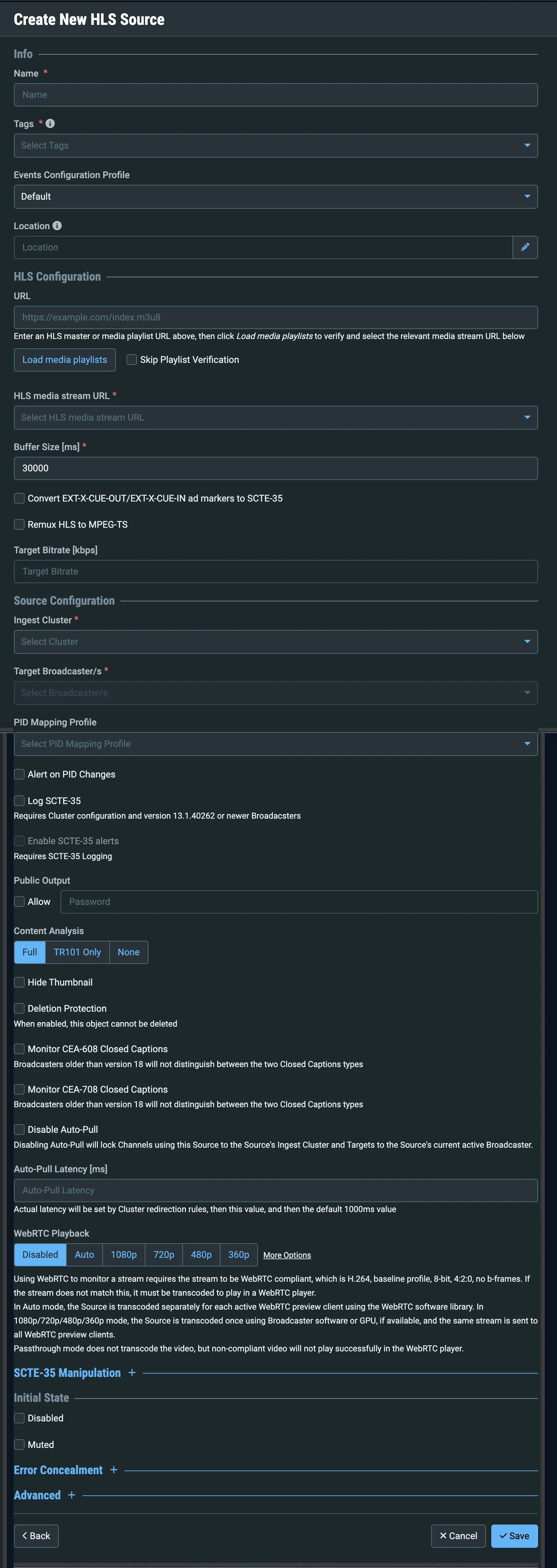Screen dimensions: 557x1568
Task: Choose 360p WebRTC Playback mode
Action: [239, 1255]
